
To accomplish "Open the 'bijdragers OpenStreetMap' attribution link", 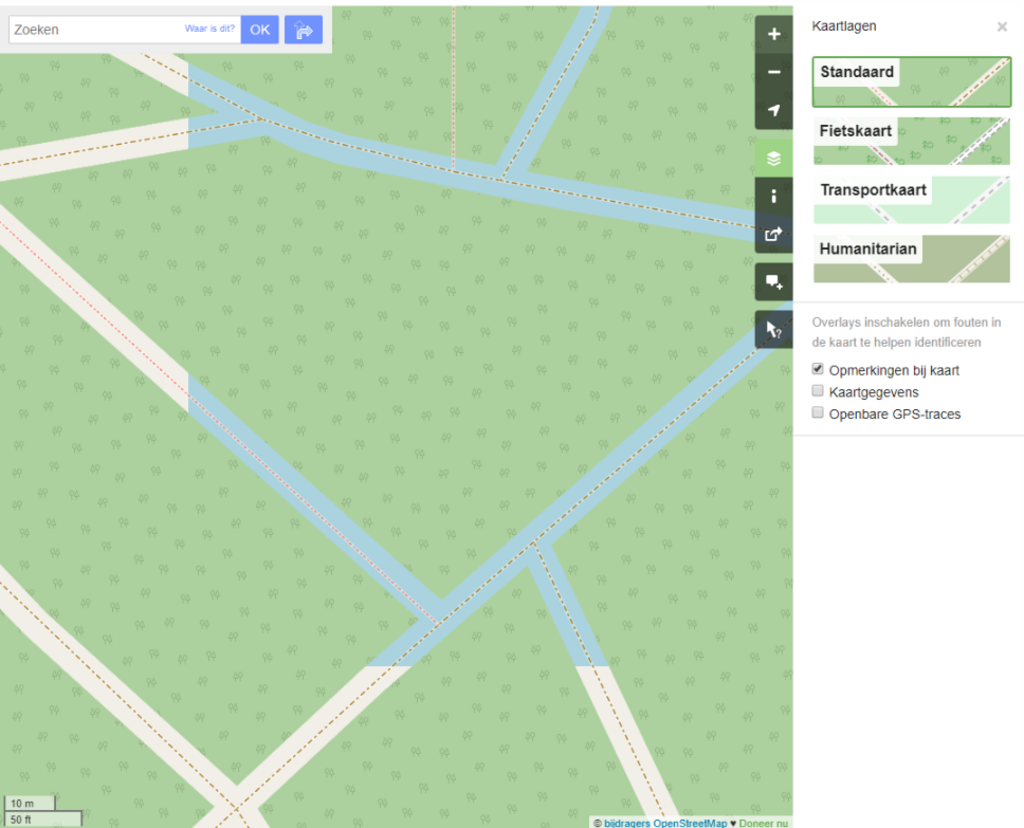I will click(665, 823).
